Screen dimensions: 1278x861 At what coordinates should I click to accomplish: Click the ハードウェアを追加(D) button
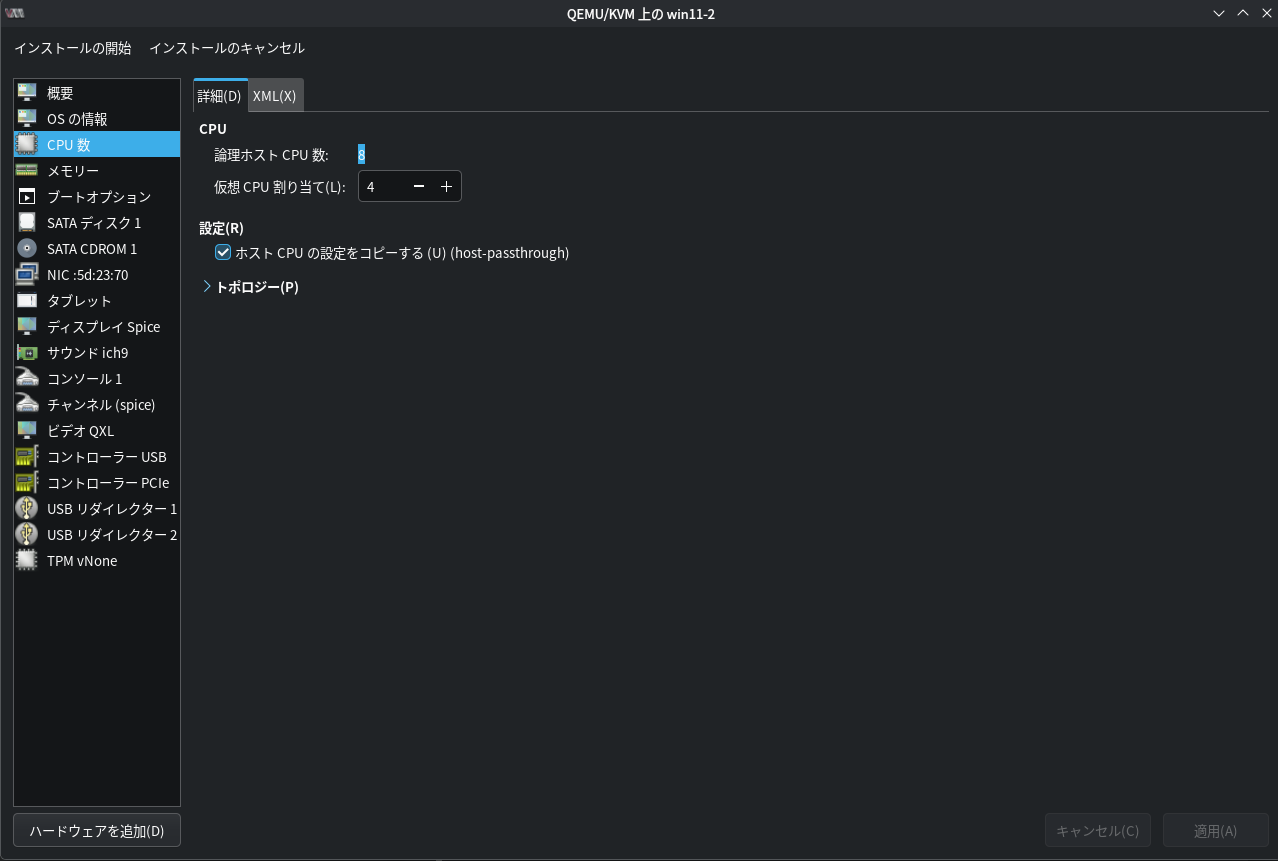(x=97, y=831)
